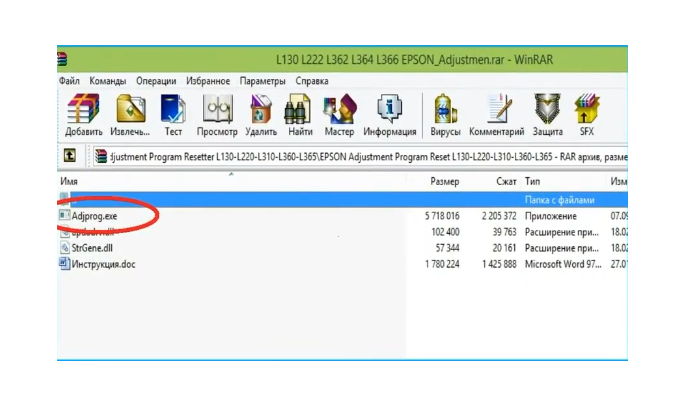Click packed size value 39 763
The height and width of the screenshot is (400, 700).
click(504, 232)
